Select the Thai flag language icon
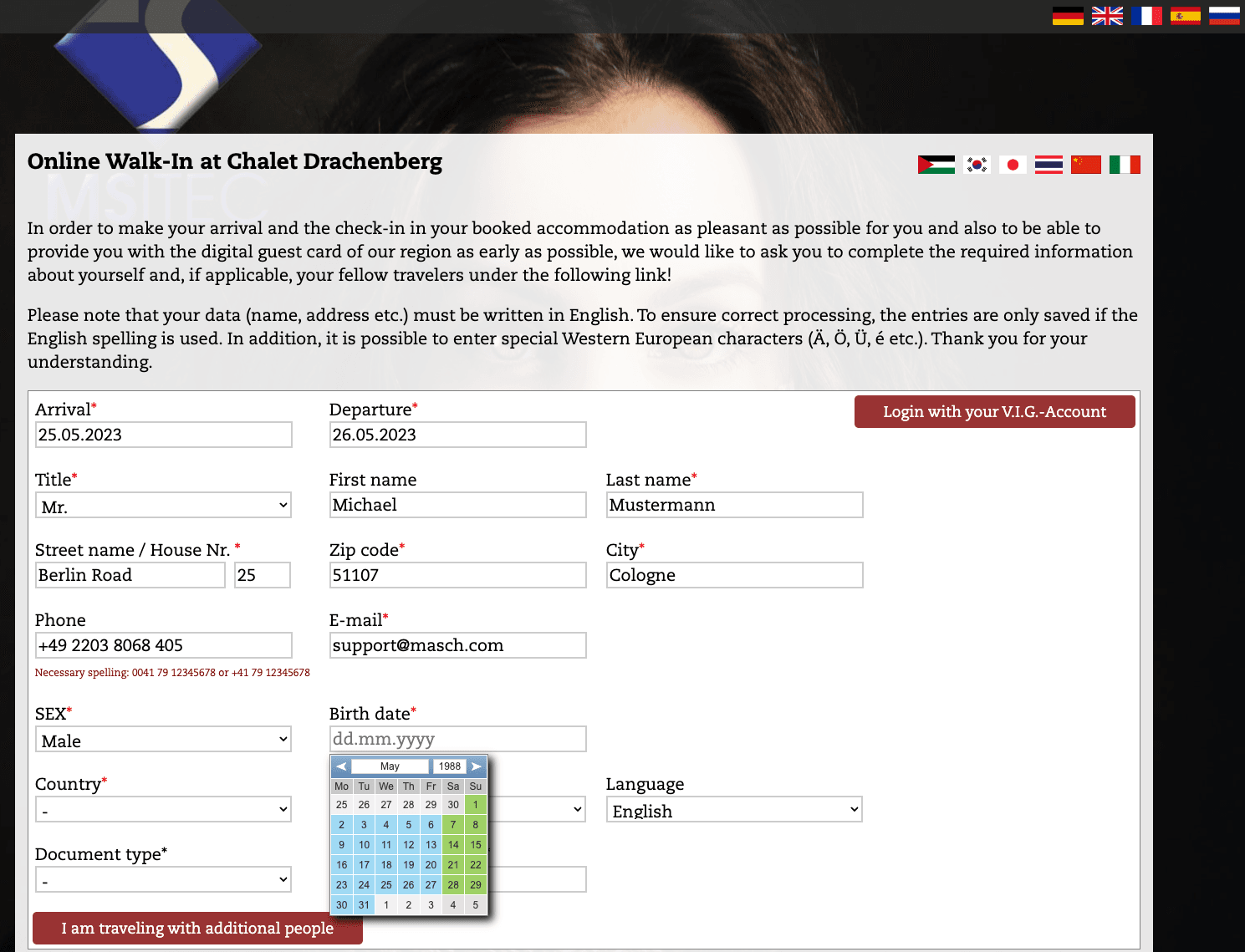 (1049, 164)
